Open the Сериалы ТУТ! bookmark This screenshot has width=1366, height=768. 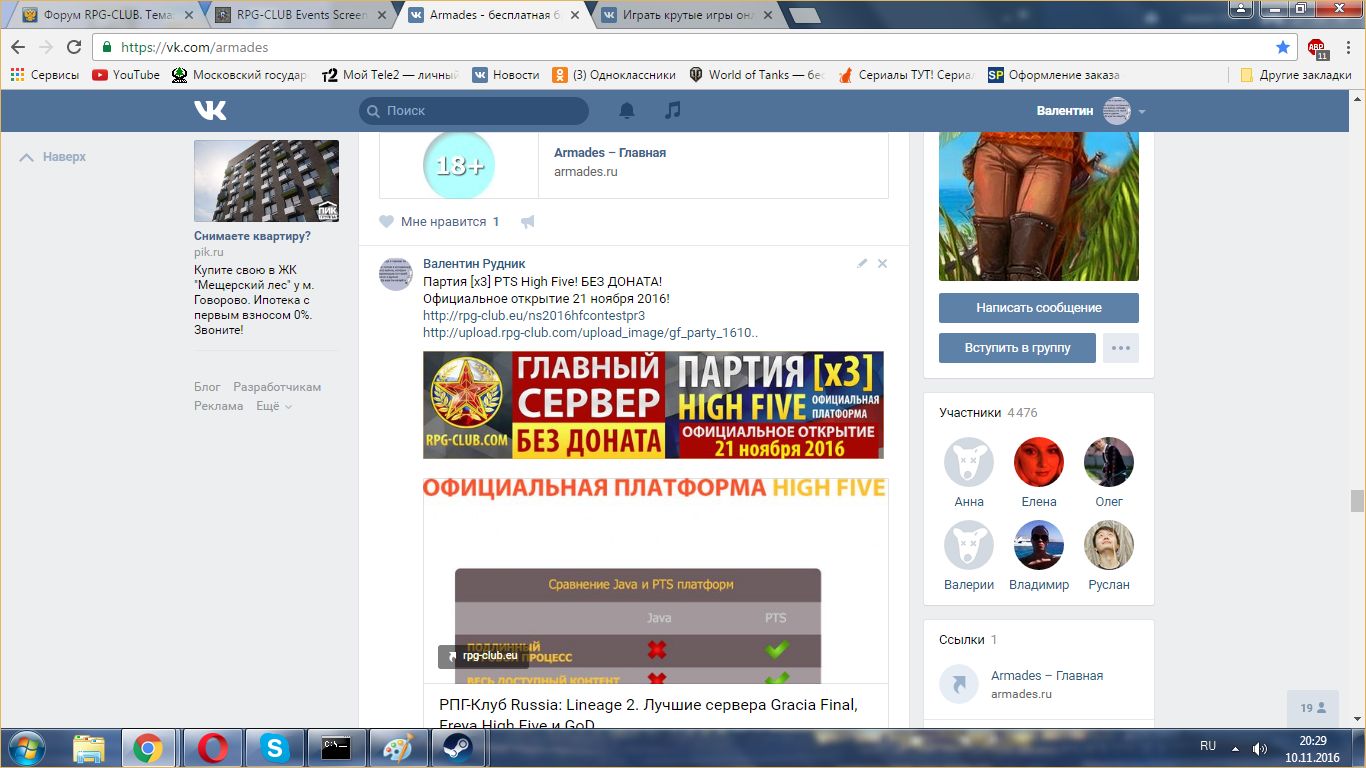pyautogui.click(x=905, y=75)
